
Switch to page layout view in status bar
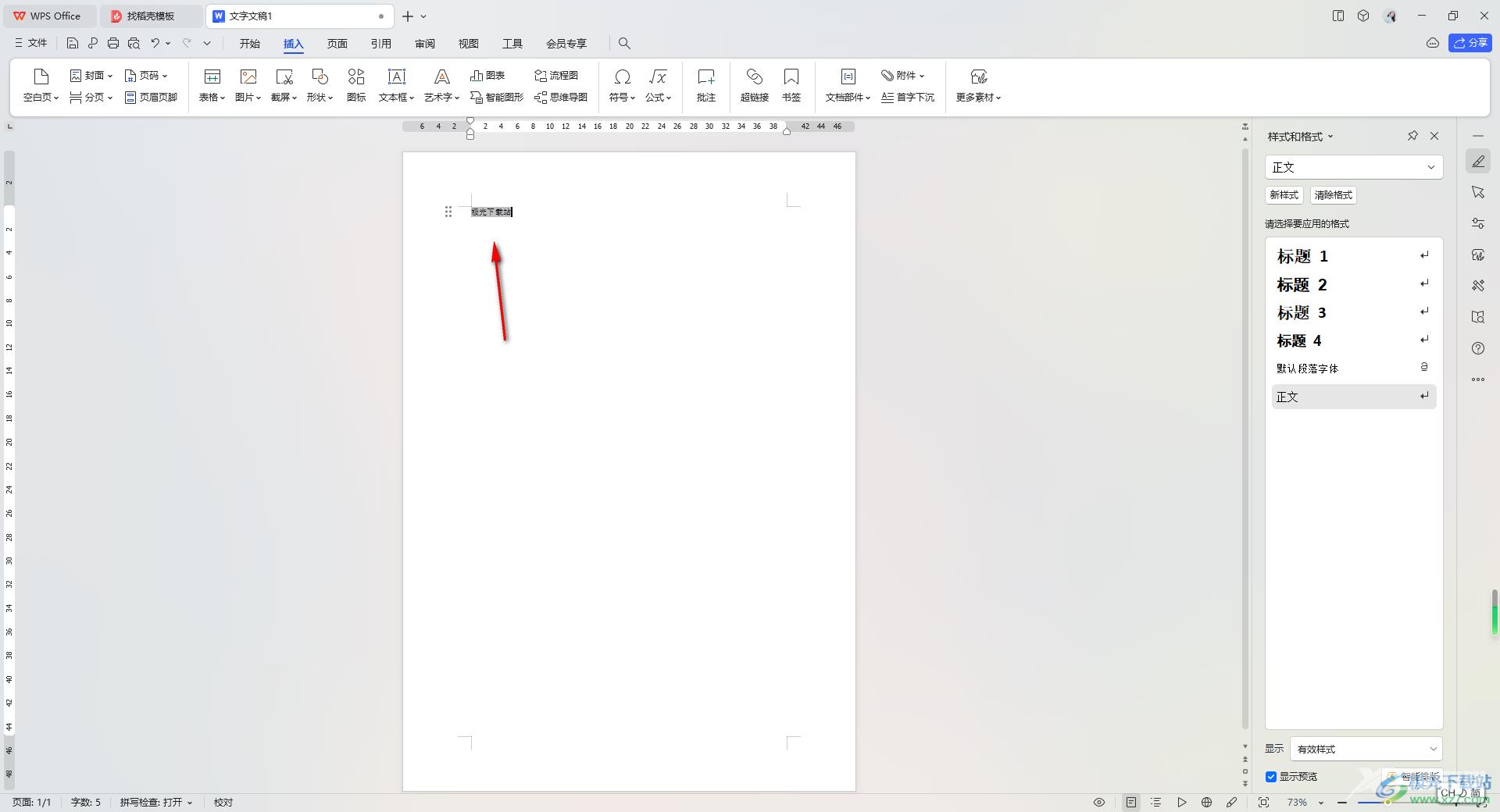[1131, 803]
